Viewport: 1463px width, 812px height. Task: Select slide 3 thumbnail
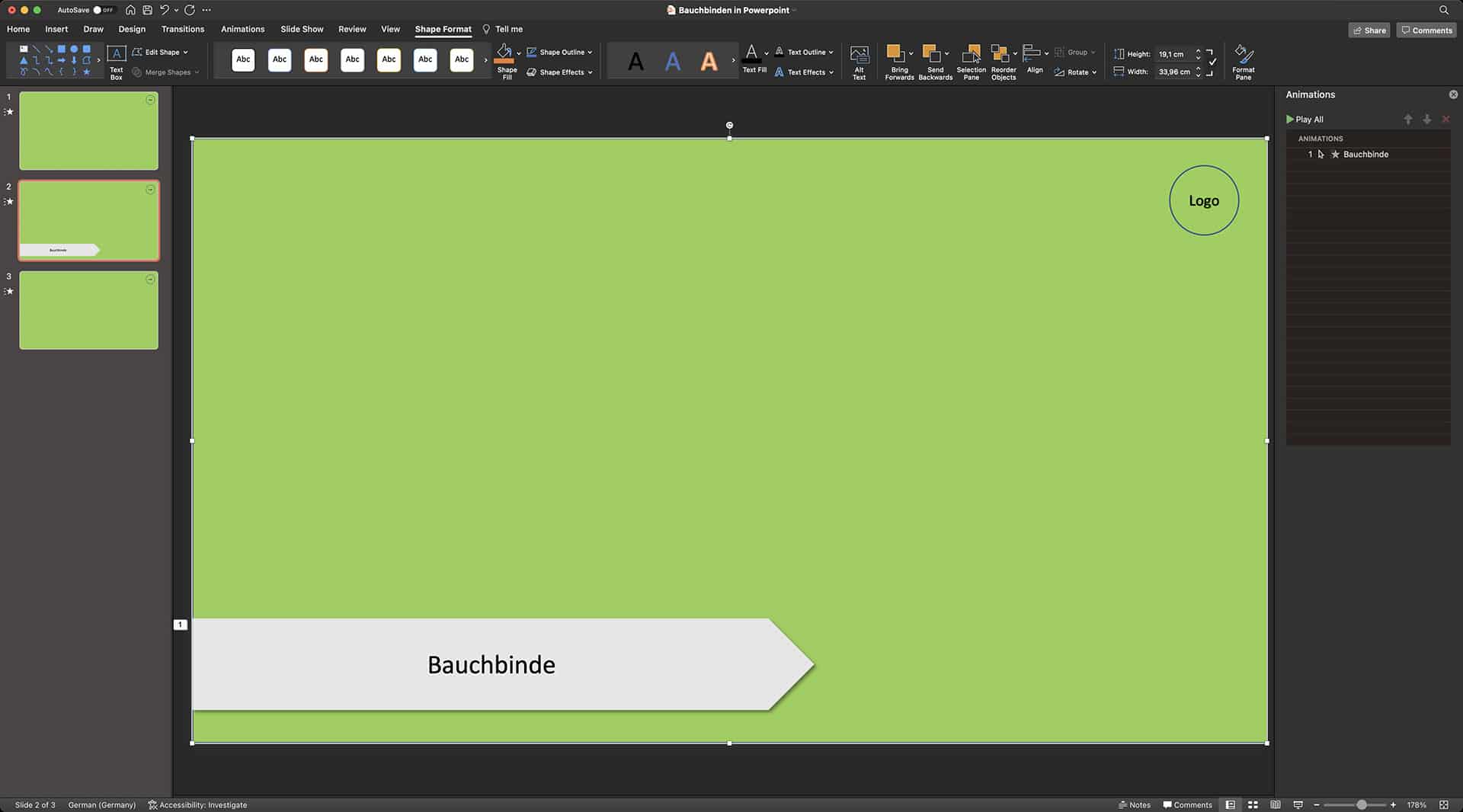88,311
